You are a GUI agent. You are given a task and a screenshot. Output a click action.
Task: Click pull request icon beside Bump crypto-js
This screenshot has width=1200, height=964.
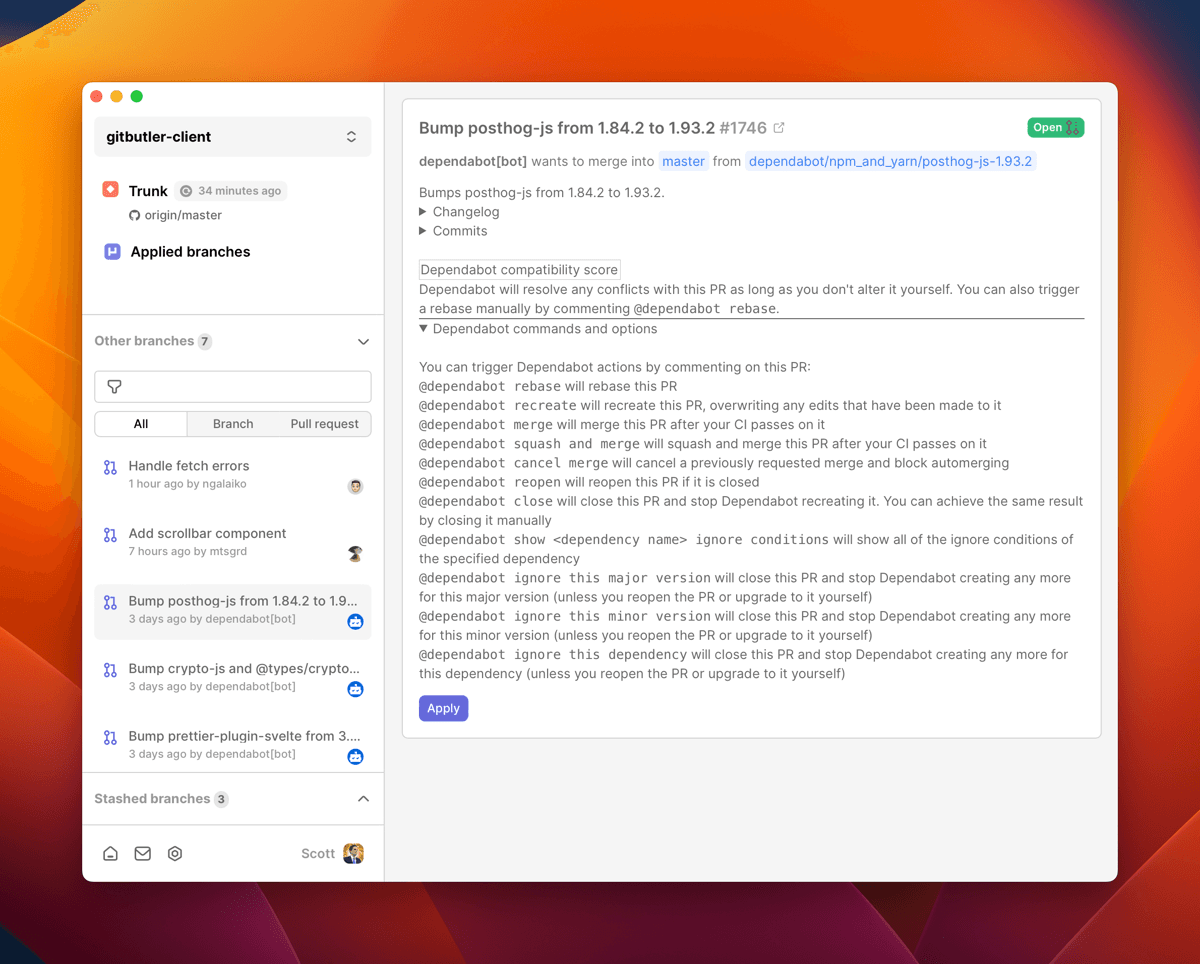click(x=111, y=670)
